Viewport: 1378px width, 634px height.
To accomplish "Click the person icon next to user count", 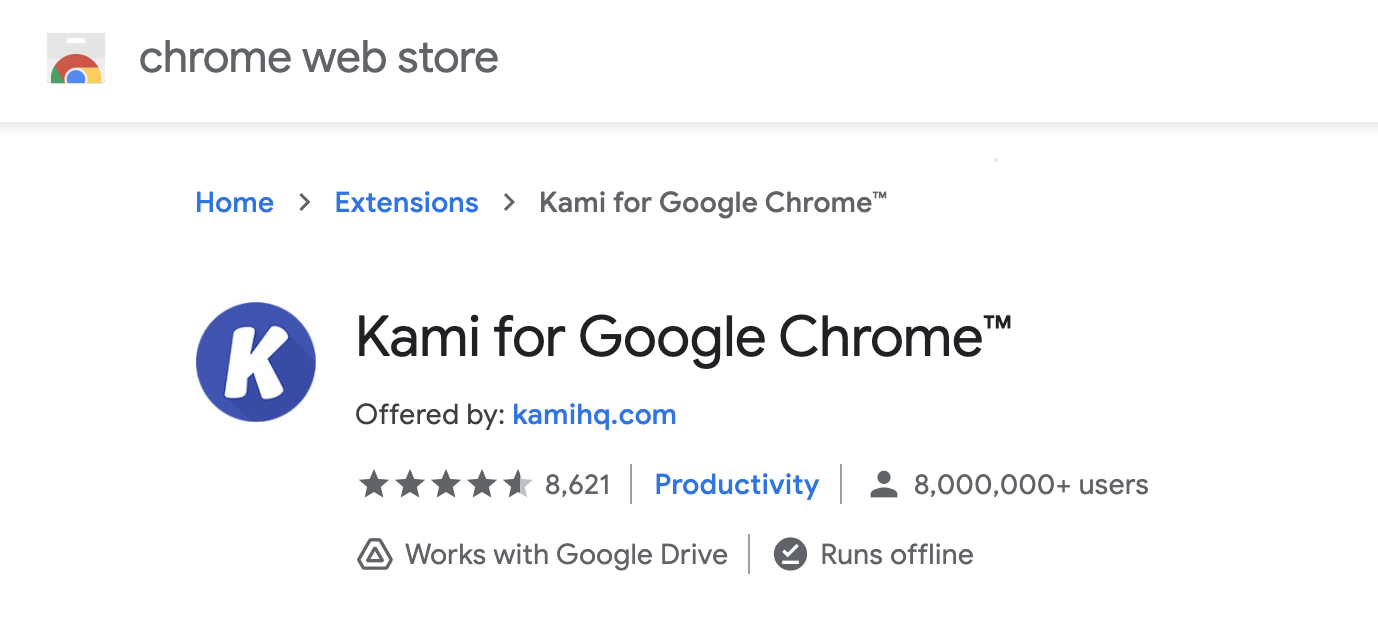I will pos(884,483).
